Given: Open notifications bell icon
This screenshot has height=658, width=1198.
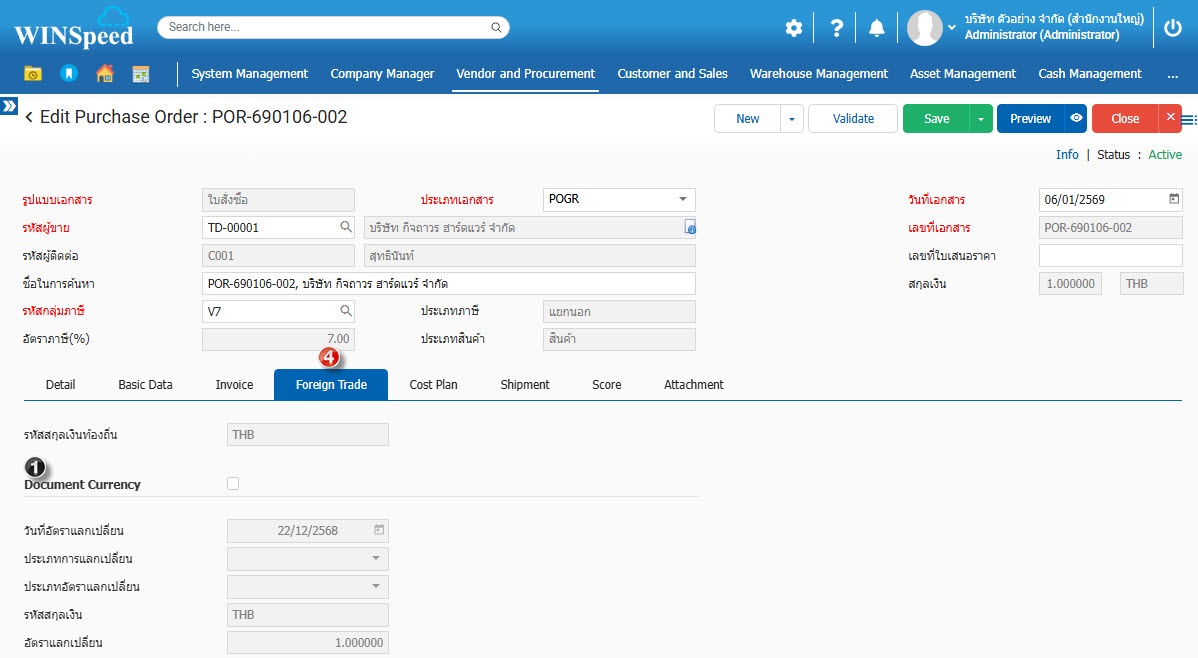Looking at the screenshot, I should (877, 28).
